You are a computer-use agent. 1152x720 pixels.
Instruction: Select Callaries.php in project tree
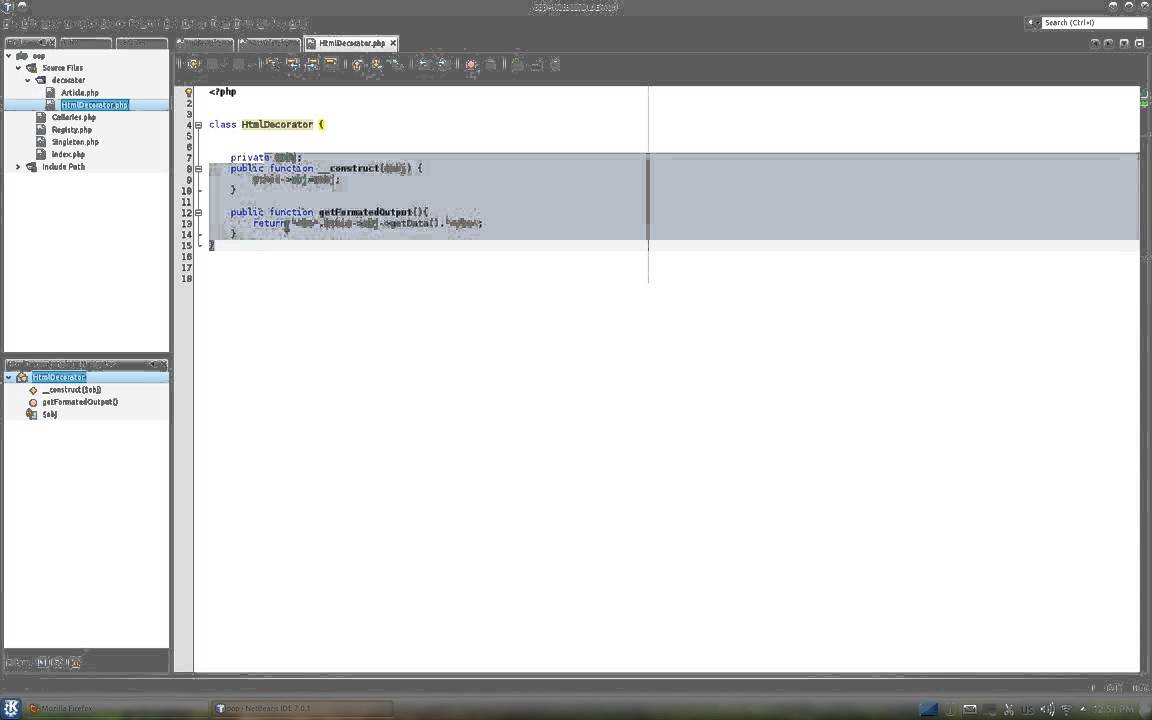(73, 118)
